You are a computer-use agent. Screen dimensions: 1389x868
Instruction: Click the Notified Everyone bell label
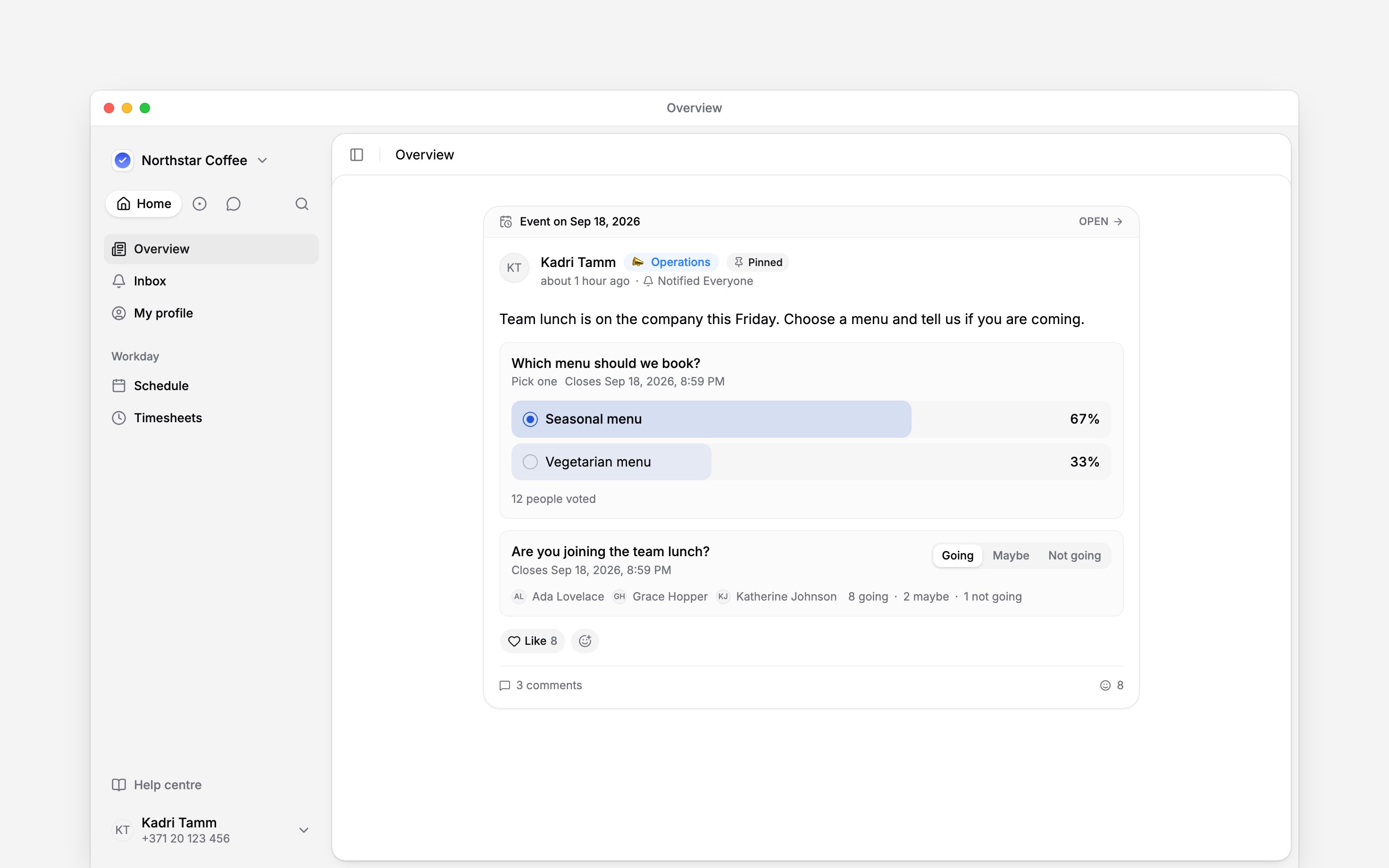pyautogui.click(x=698, y=281)
